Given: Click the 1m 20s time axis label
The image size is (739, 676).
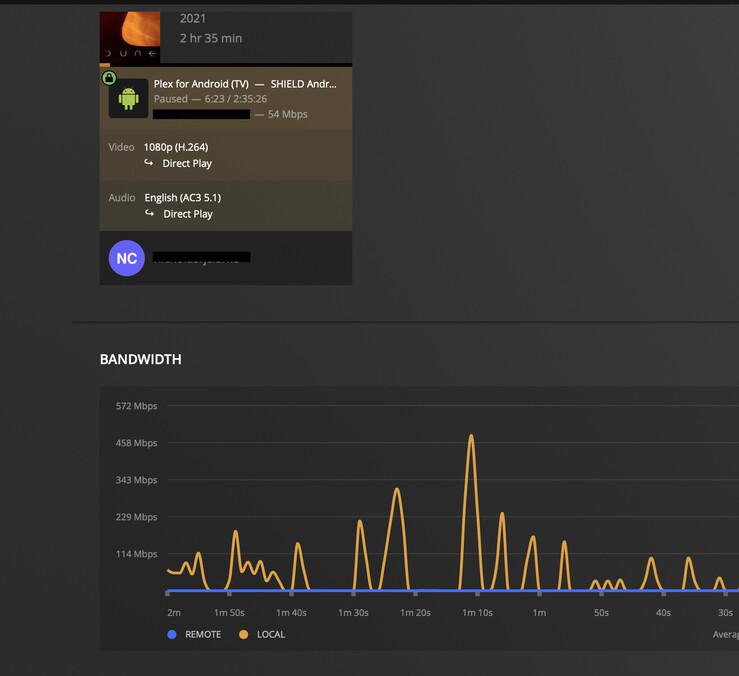Looking at the screenshot, I should [x=415, y=613].
